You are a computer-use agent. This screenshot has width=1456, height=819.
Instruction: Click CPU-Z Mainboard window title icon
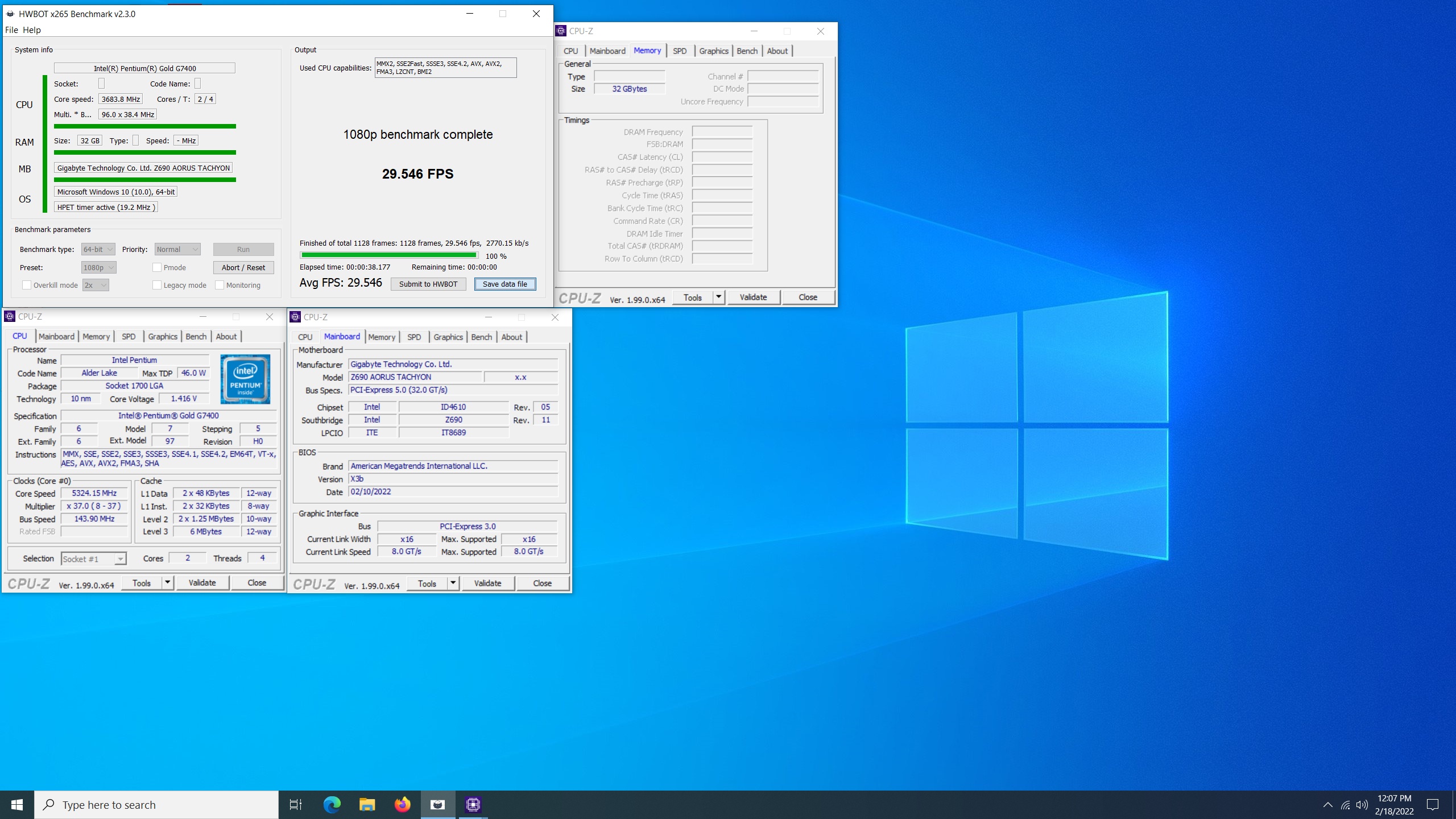[x=295, y=317]
